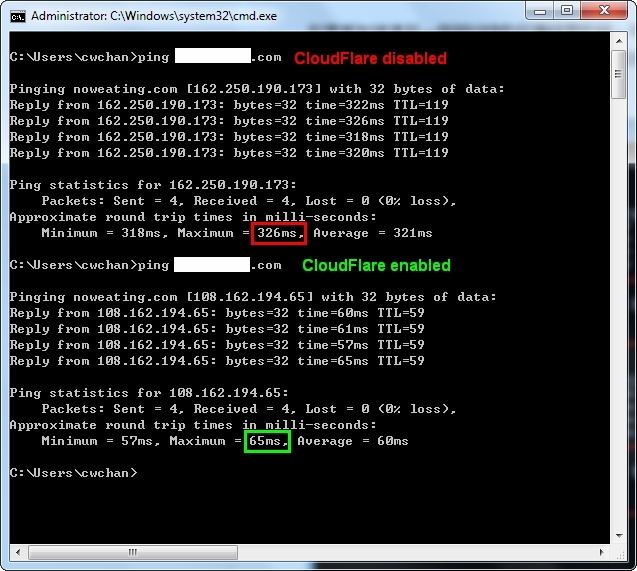The height and width of the screenshot is (571, 637).
Task: Click 'Minimum = 57ms' value
Action: [x=100, y=441]
